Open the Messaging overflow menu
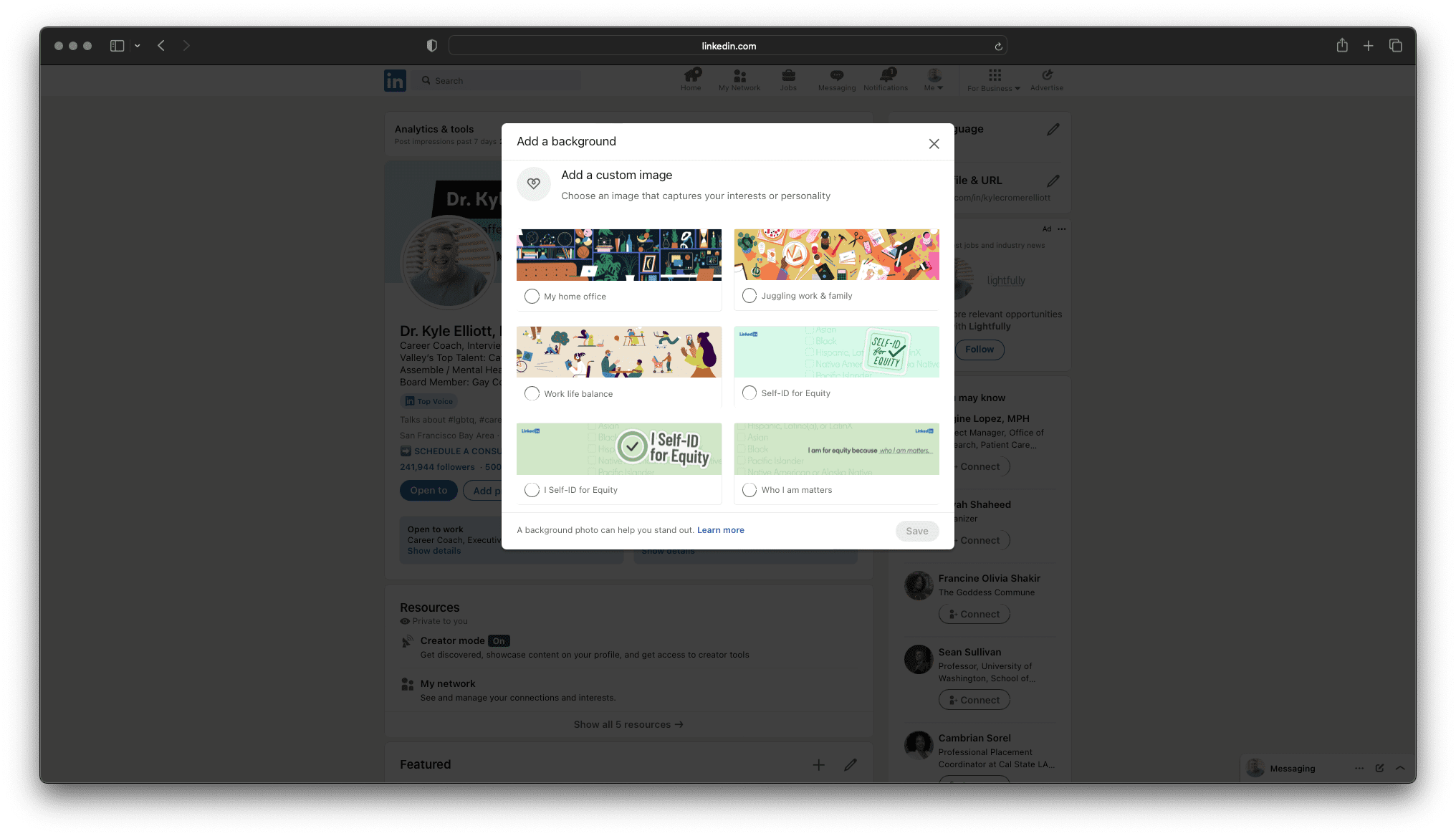Screen dimensions: 1456x836 1359,768
